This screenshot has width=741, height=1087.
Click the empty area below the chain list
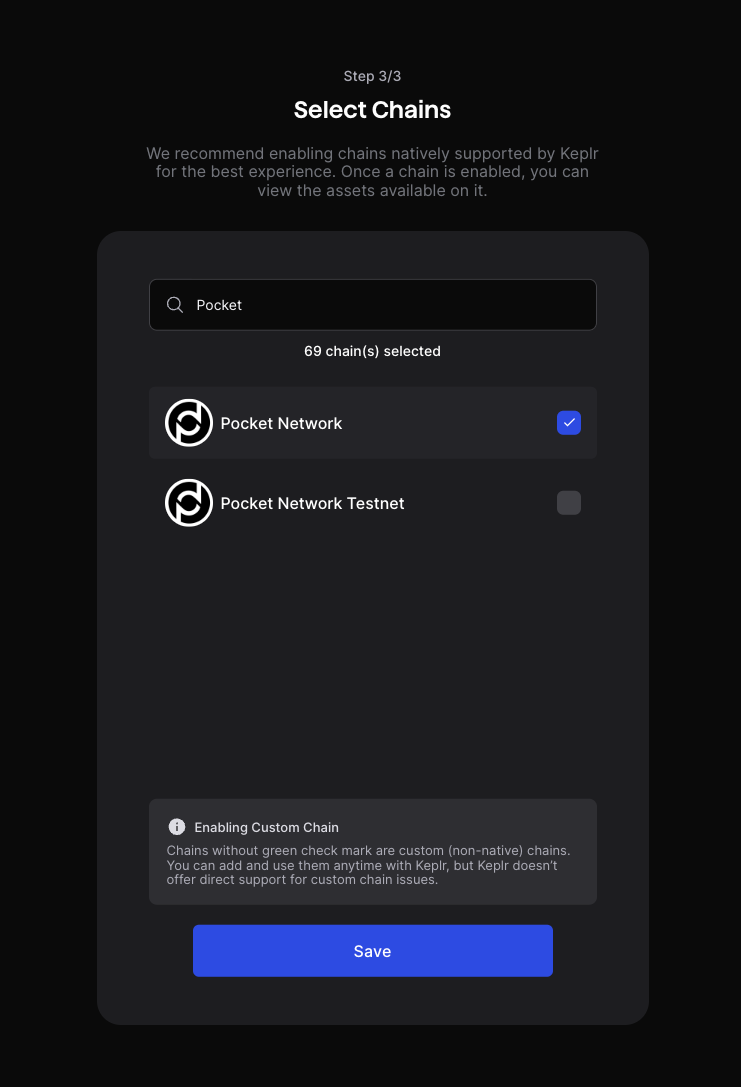373,666
